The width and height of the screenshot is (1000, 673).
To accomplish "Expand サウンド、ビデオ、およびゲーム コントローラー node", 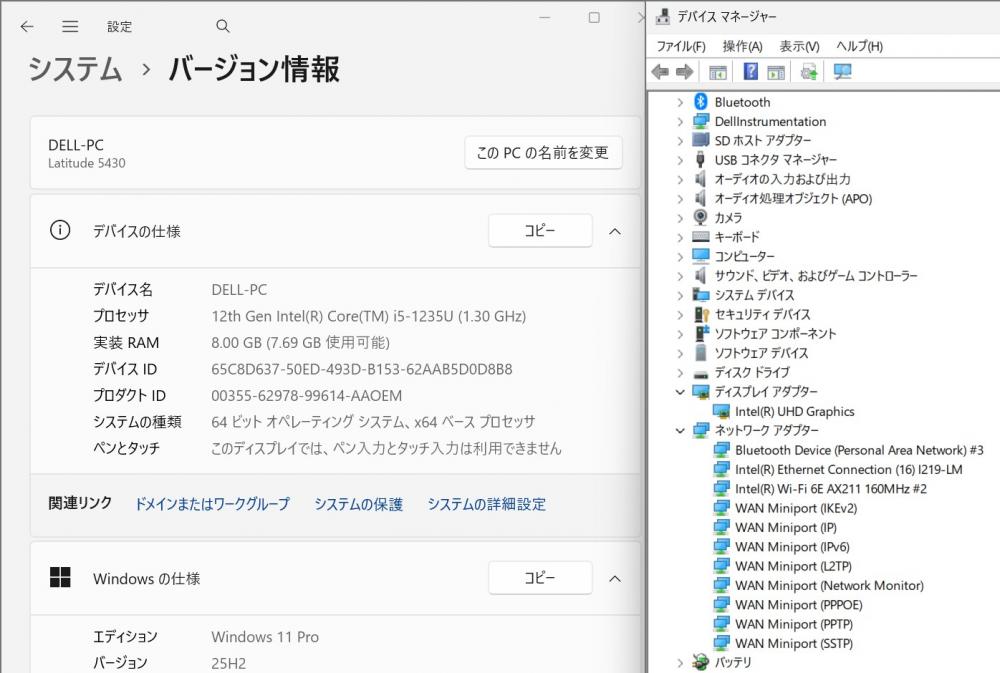I will (680, 276).
